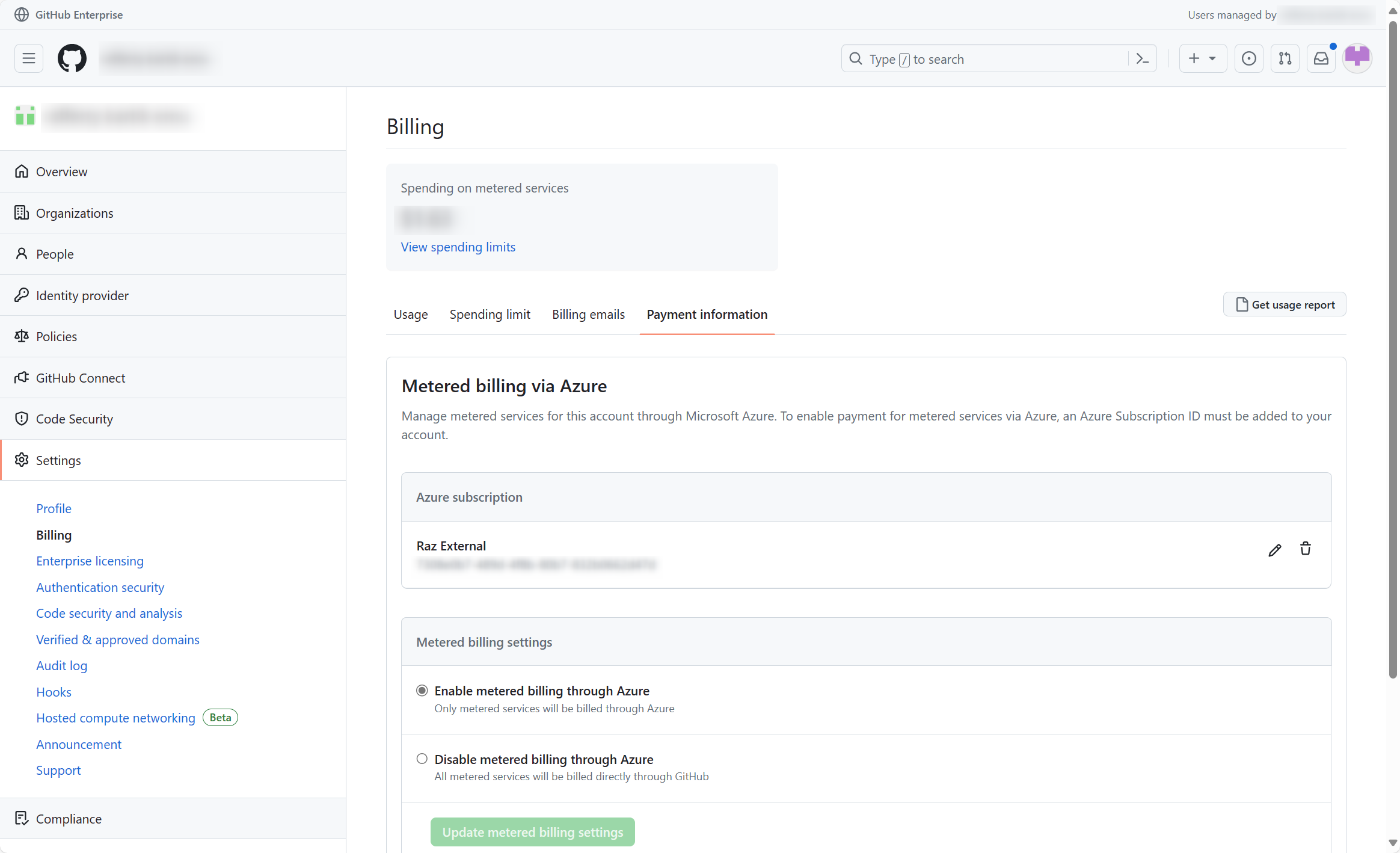Viewport: 1400px width, 853px height.
Task: Open the issues icon in header
Action: (x=1249, y=58)
